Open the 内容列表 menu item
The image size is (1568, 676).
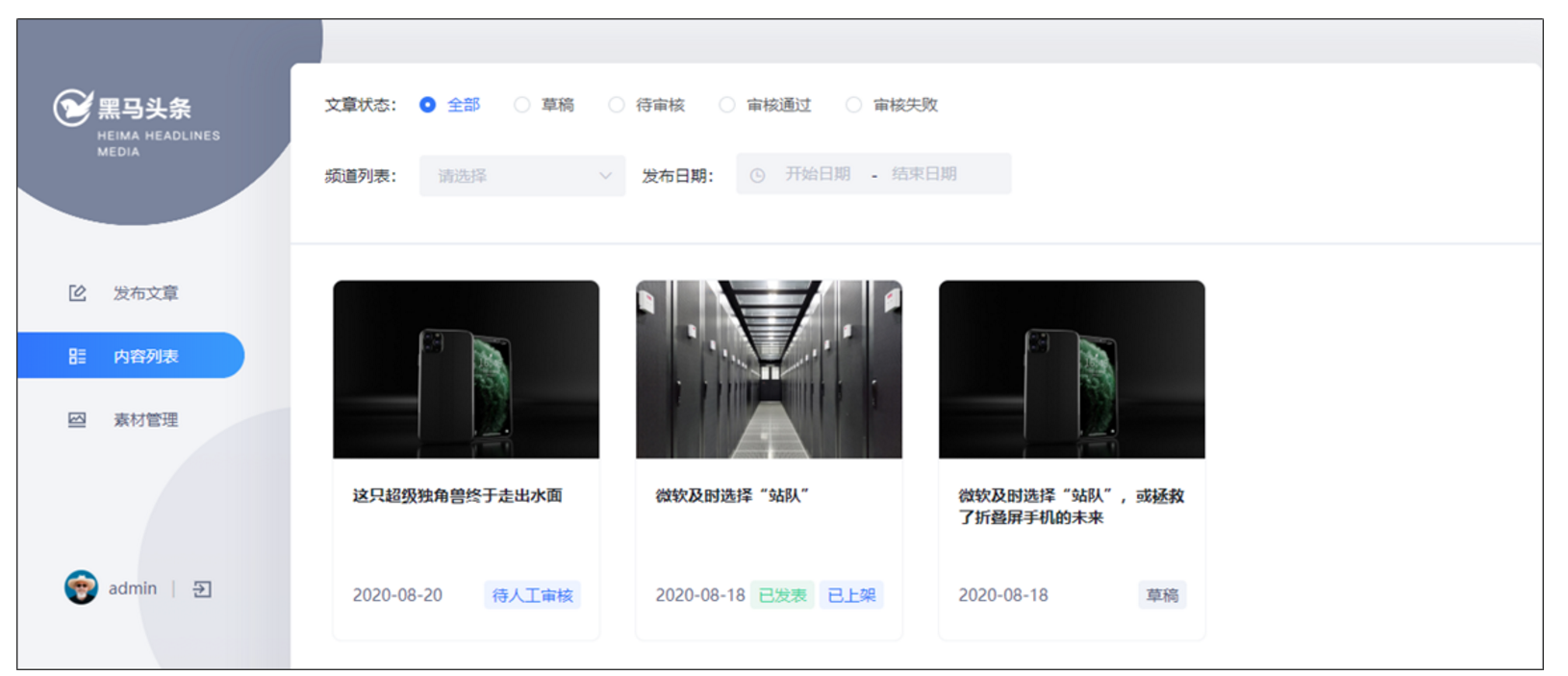click(x=131, y=356)
